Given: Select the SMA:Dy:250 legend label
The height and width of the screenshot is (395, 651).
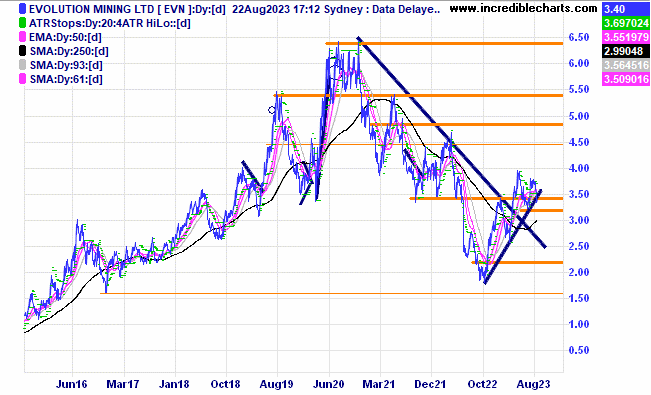Looking at the screenshot, I should (x=69, y=51).
